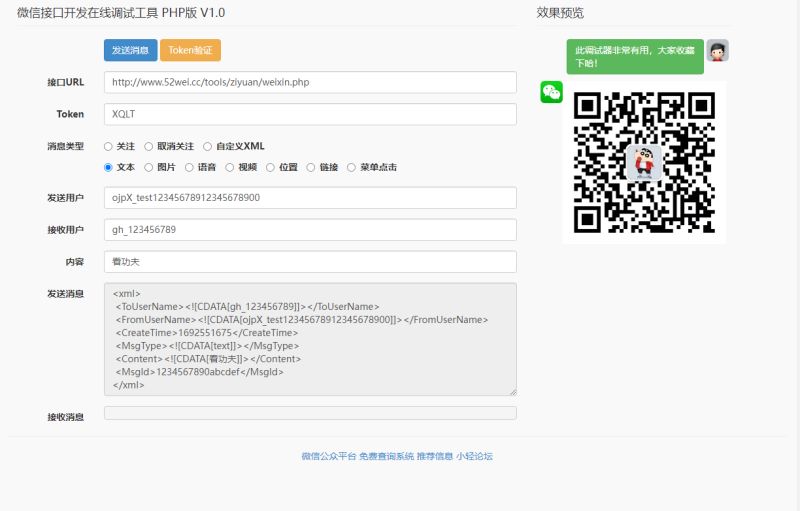
Task: Click the green chat message bubble
Action: [635, 57]
